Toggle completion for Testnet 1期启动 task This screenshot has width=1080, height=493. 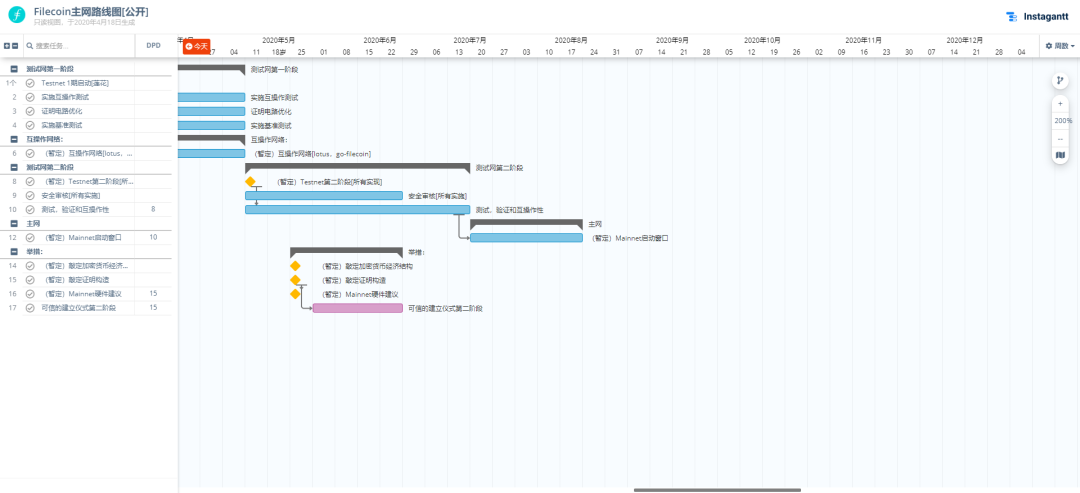30,83
